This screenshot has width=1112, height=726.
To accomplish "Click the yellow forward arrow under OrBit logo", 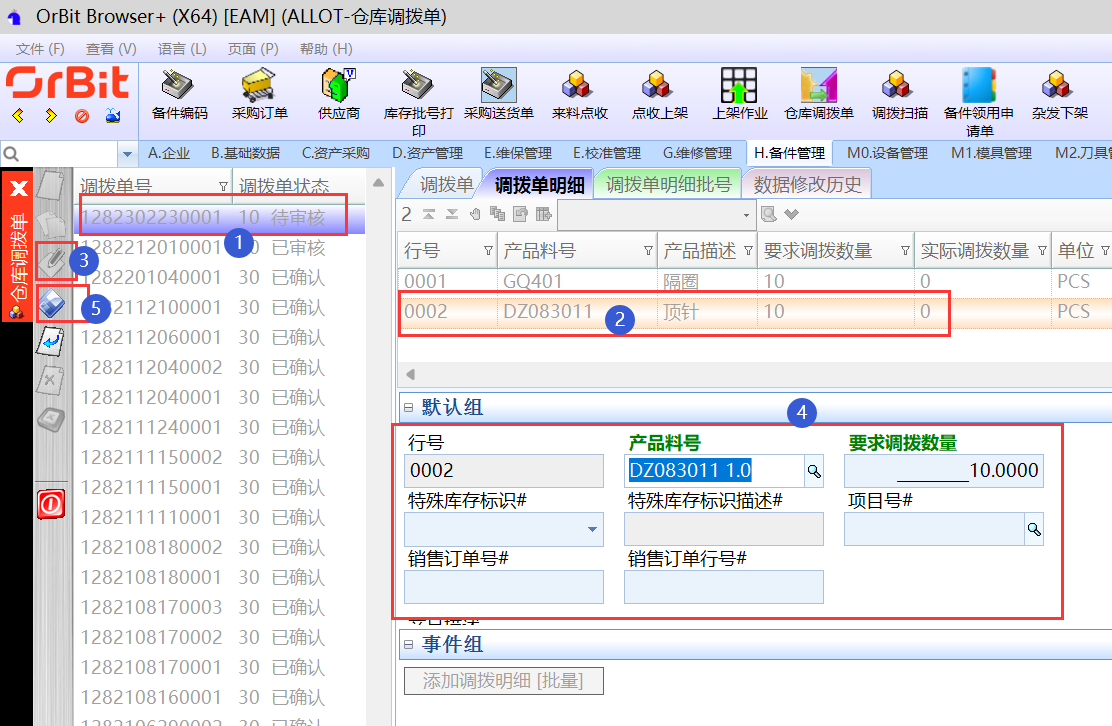I will tap(50, 116).
